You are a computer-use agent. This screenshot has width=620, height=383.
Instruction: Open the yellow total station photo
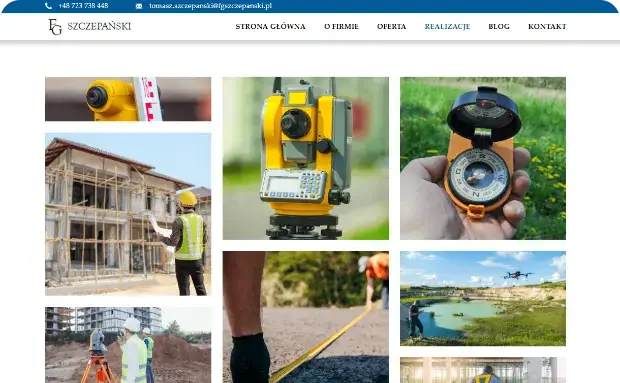[x=306, y=158]
